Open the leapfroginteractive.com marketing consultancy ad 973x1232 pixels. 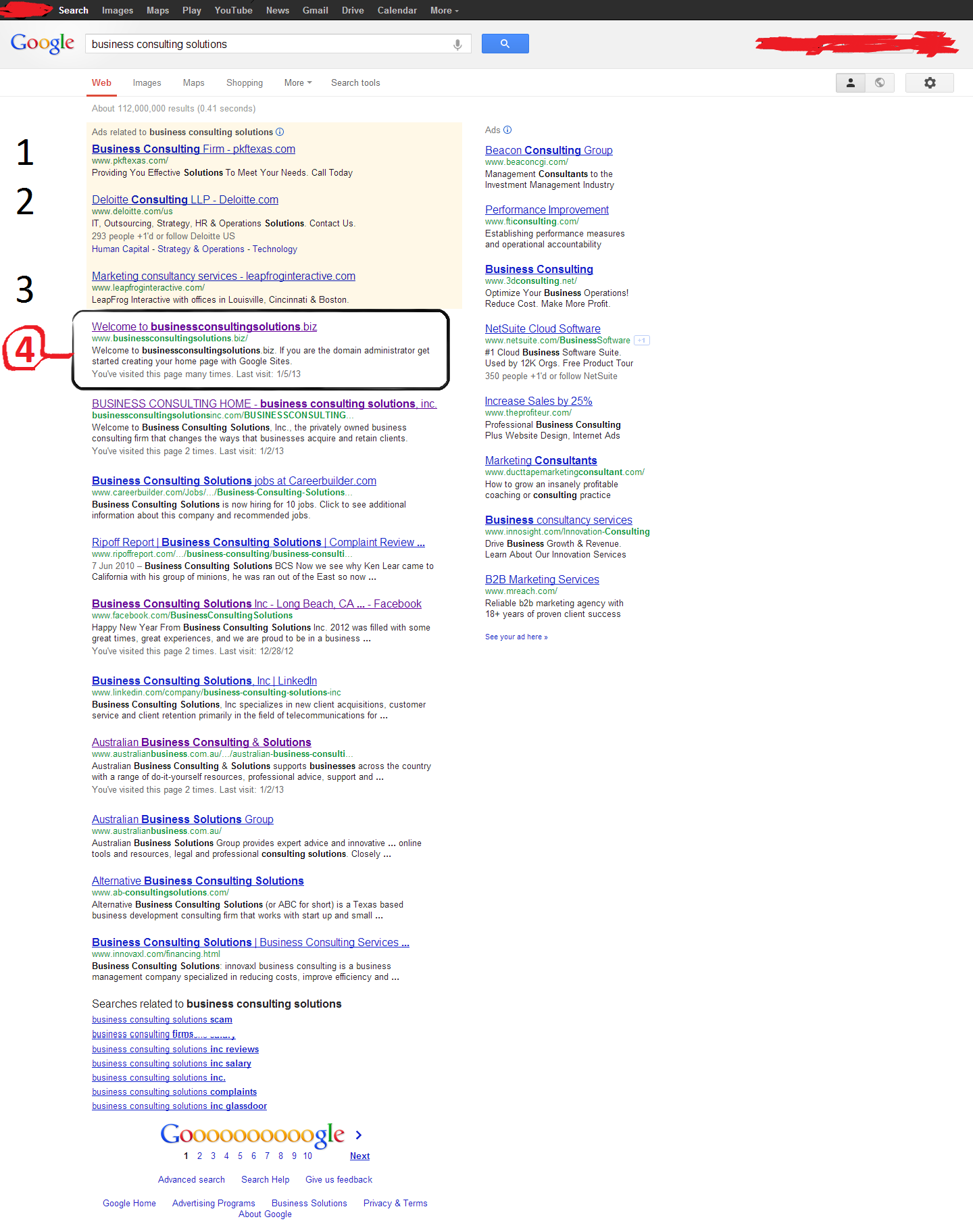click(x=224, y=276)
